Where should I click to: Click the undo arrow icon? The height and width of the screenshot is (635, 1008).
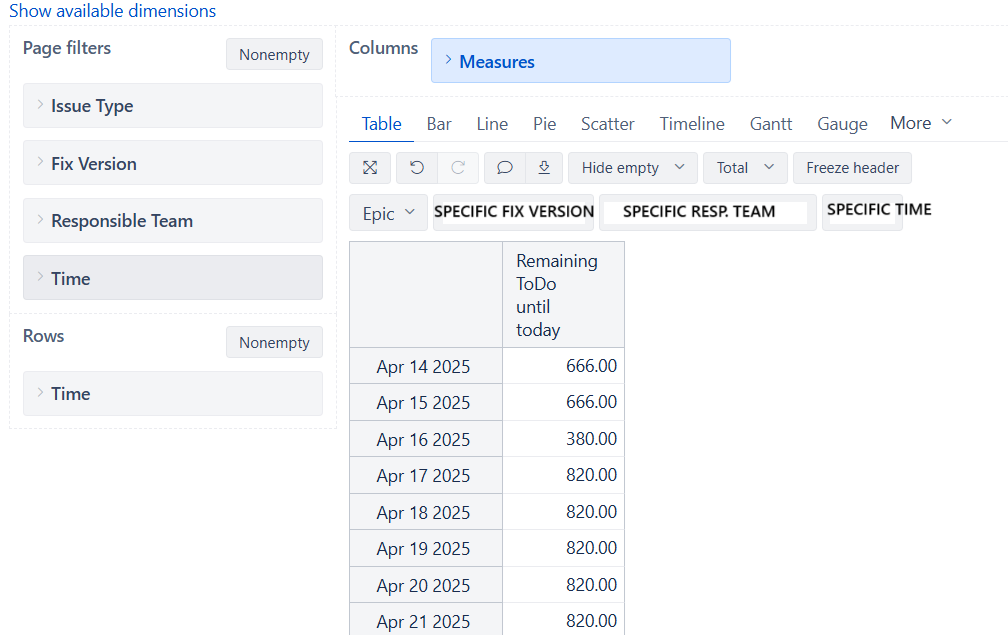pyautogui.click(x=417, y=168)
